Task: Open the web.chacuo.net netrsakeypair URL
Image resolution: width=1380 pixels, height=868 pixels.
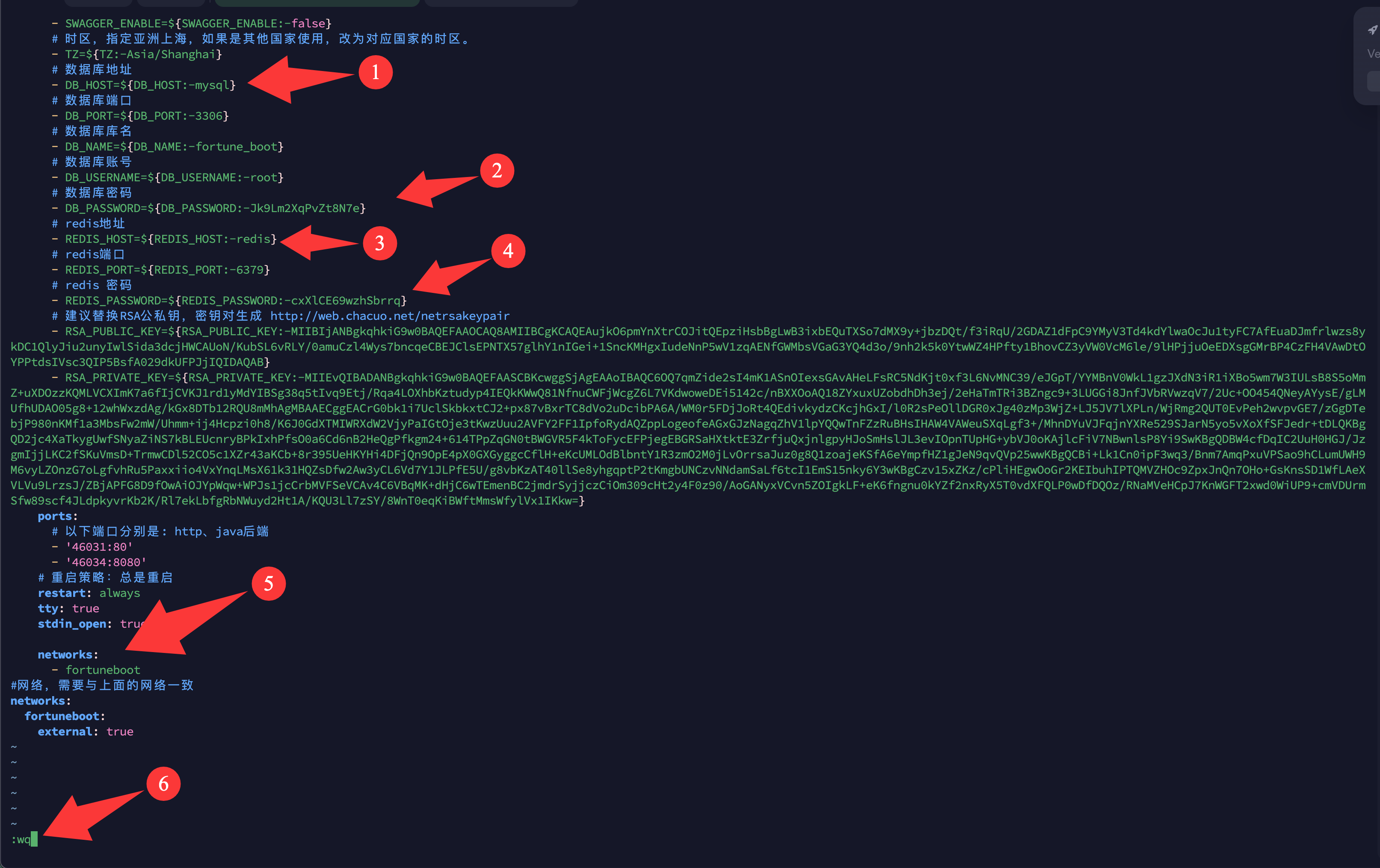Action: [x=389, y=316]
